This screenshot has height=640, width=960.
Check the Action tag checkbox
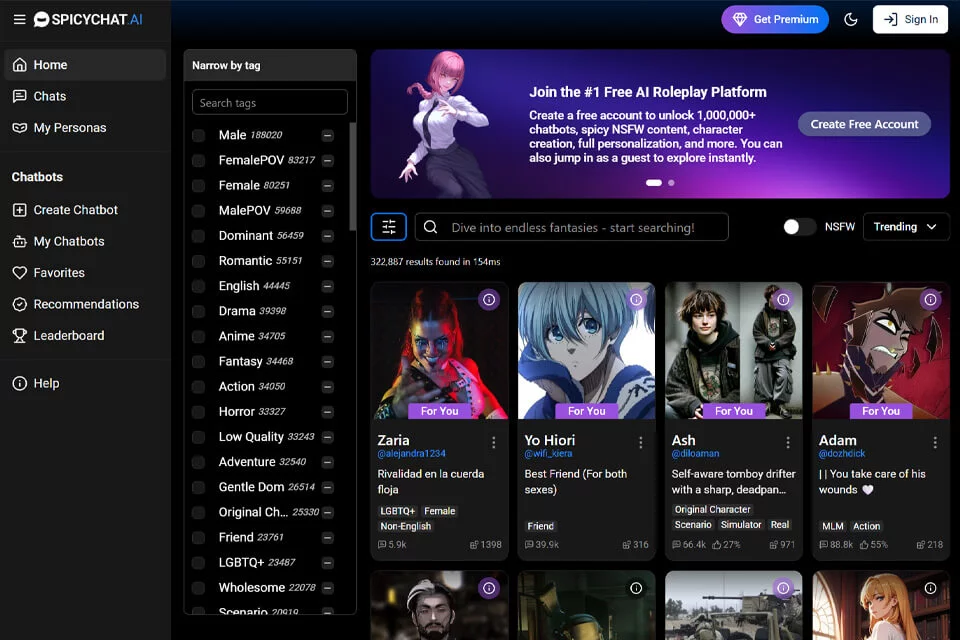198,386
